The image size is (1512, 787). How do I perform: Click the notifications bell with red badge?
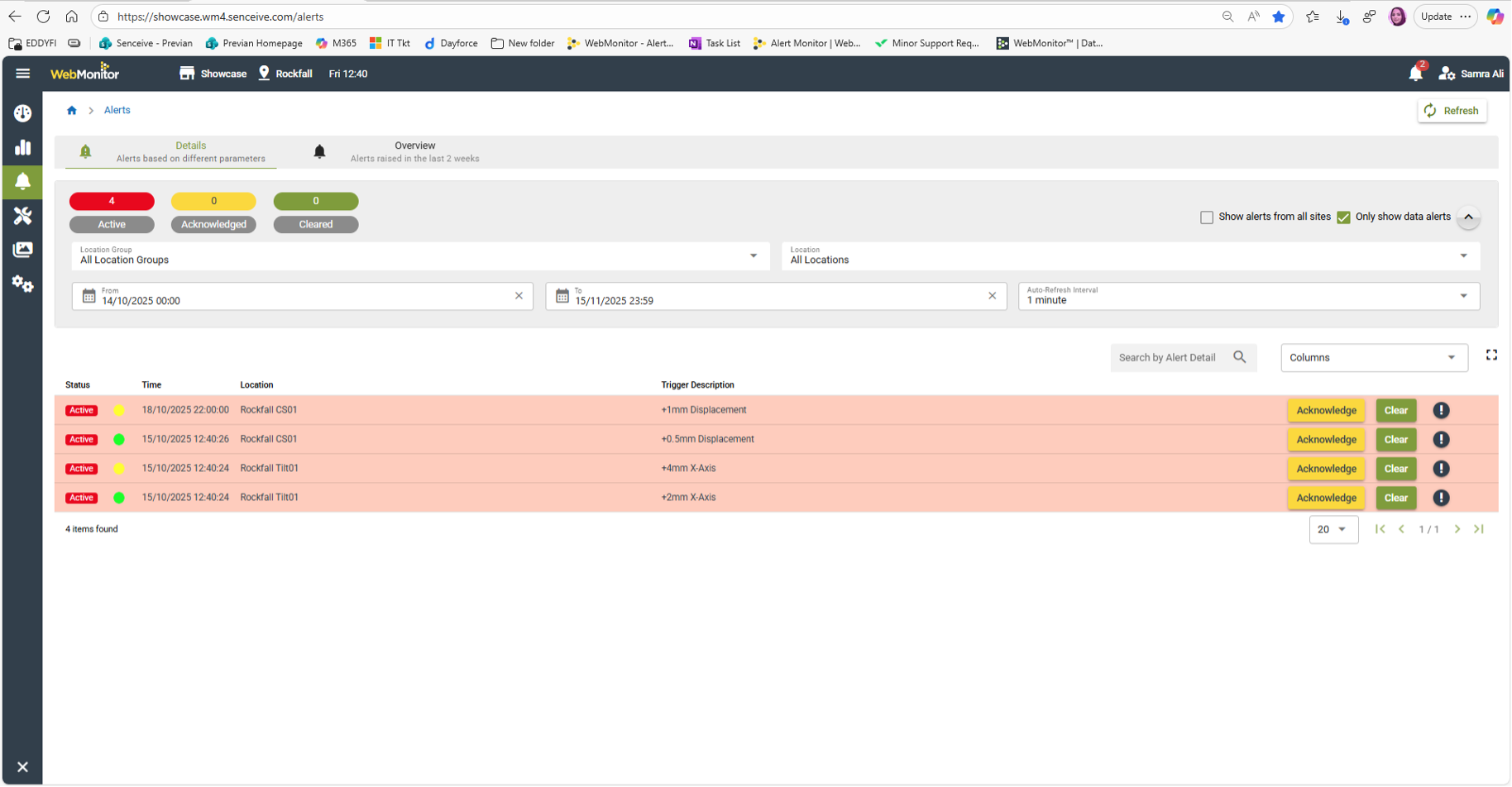[1415, 74]
